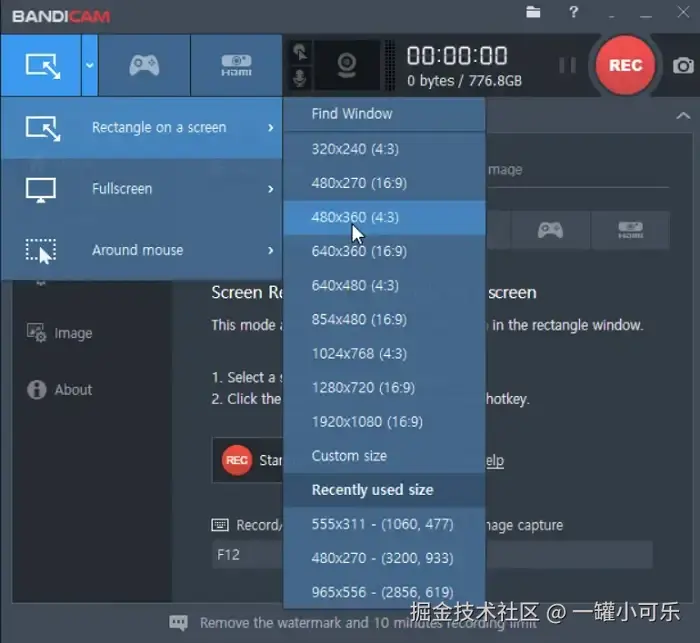Open help with the question mark icon
700x643 pixels.
tap(574, 12)
